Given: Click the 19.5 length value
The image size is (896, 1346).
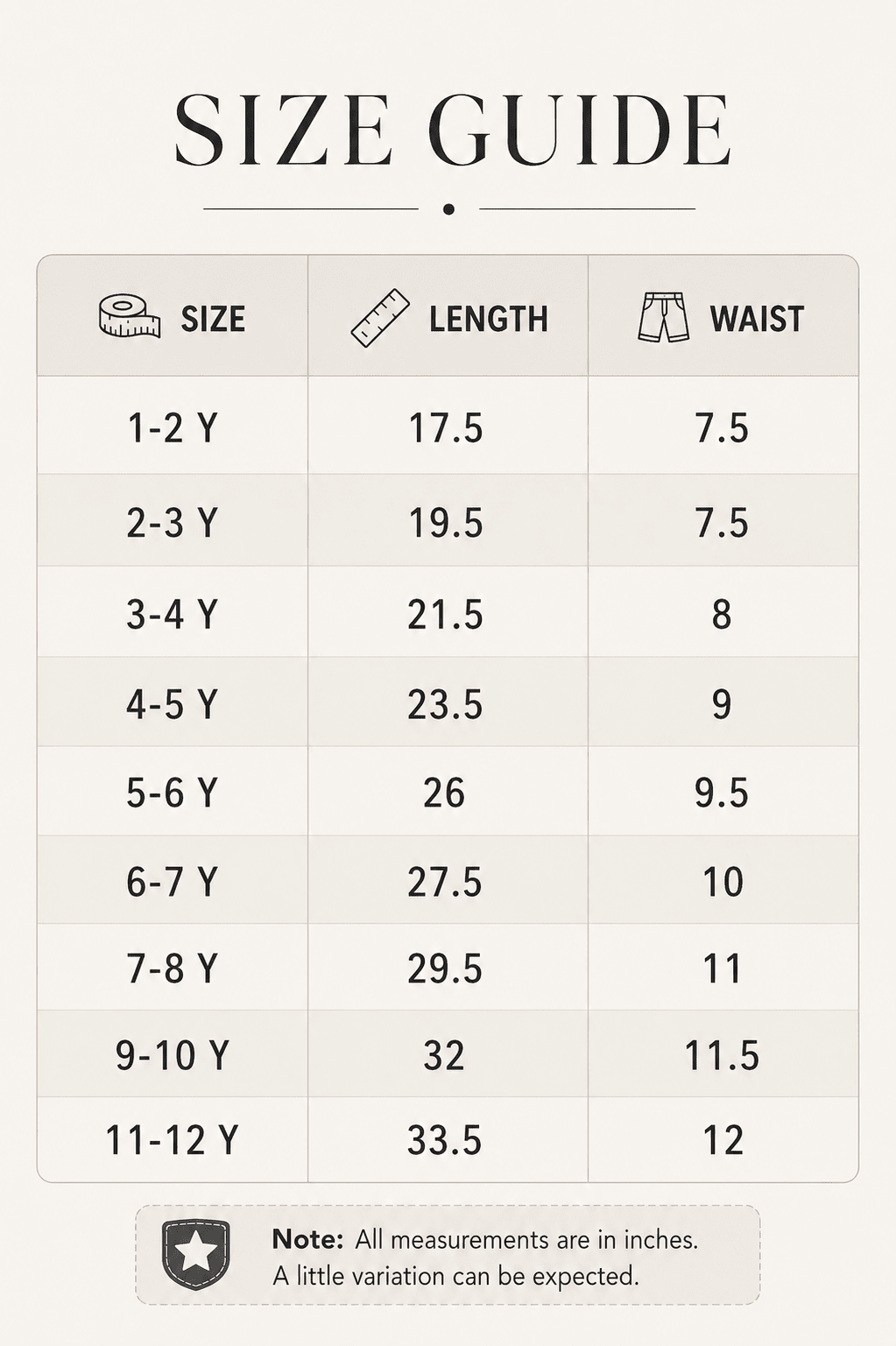Looking at the screenshot, I should tap(446, 523).
